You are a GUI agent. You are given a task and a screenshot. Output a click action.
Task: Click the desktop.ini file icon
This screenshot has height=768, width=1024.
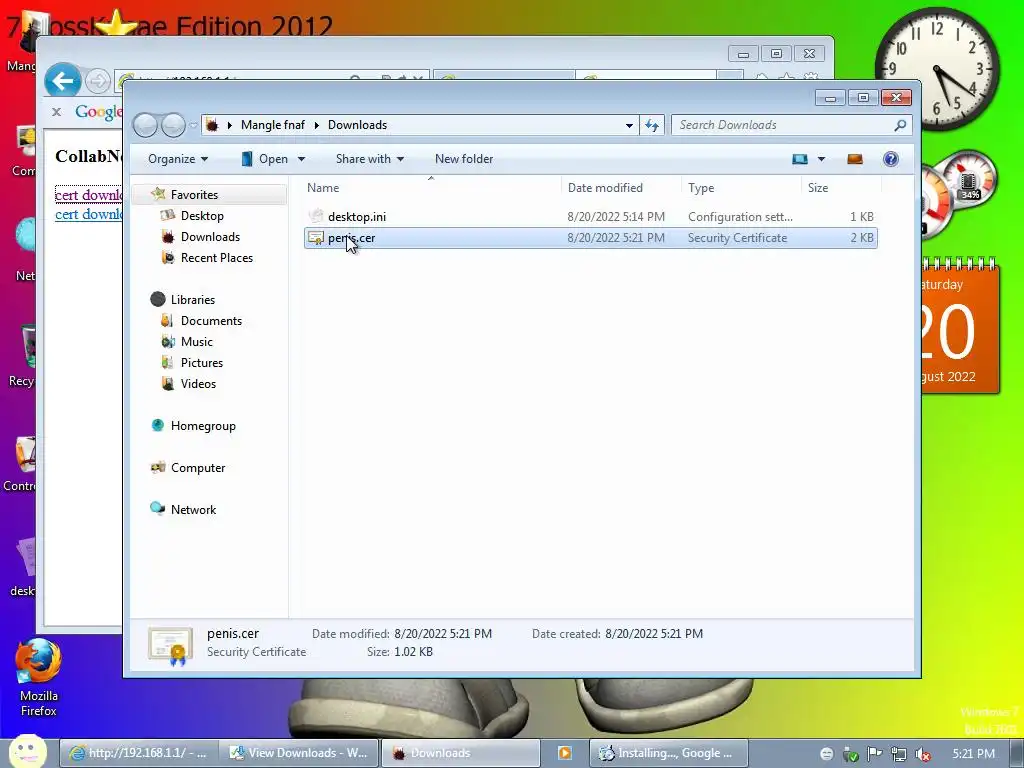click(316, 216)
